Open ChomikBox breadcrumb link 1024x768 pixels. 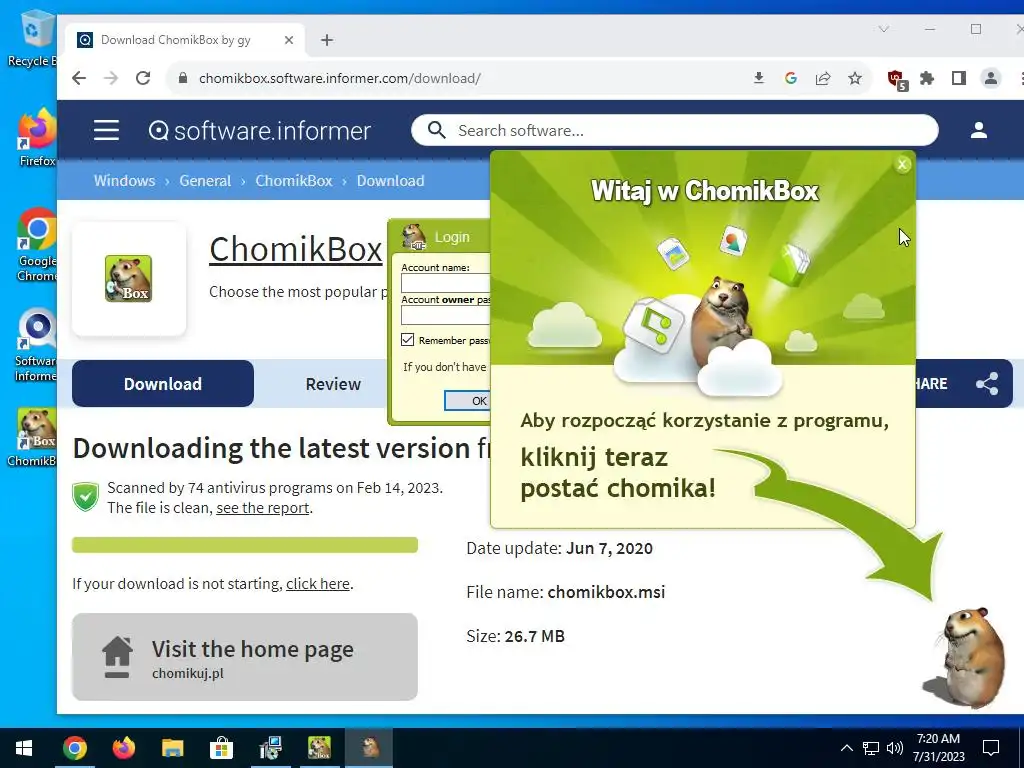(294, 181)
